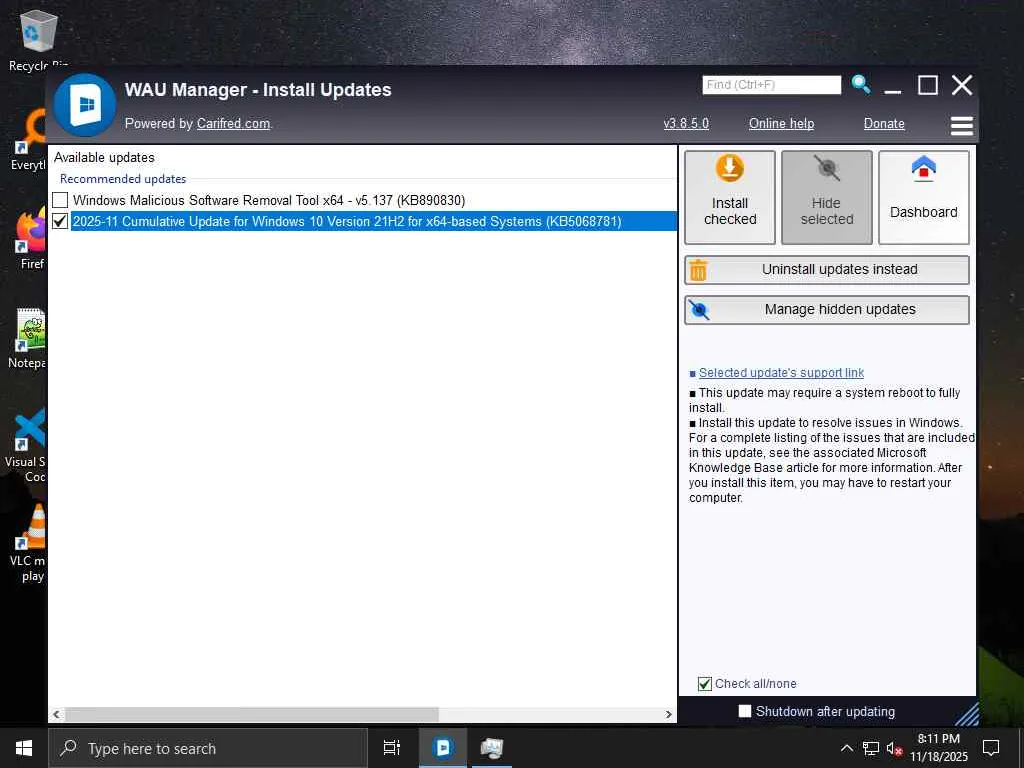Go to the Dashboard
1024x768 pixels.
[x=923, y=197]
